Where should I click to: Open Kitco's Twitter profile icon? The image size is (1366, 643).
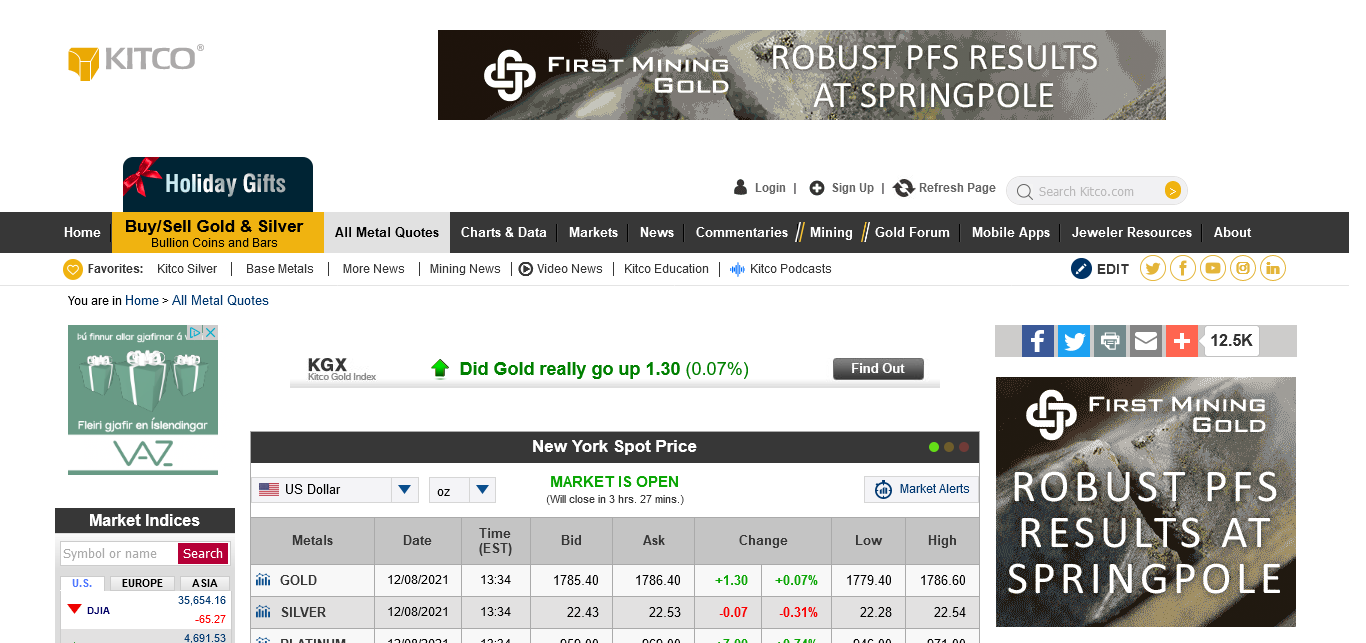(1153, 268)
